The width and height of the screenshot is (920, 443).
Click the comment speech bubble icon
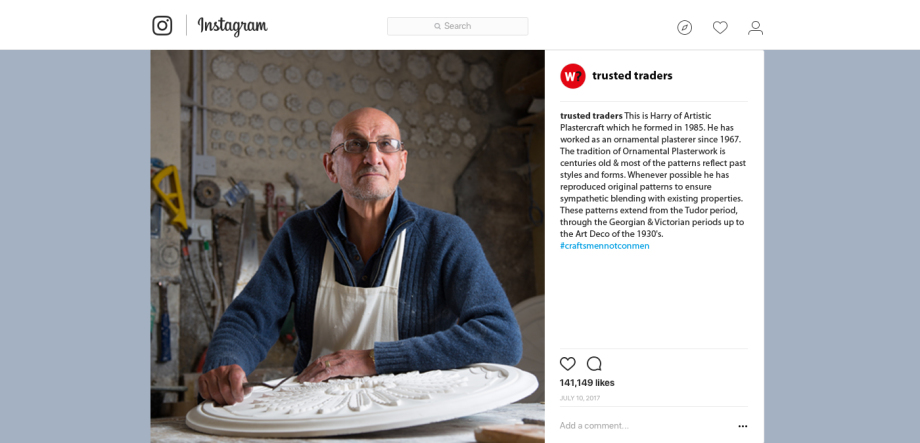pyautogui.click(x=594, y=364)
